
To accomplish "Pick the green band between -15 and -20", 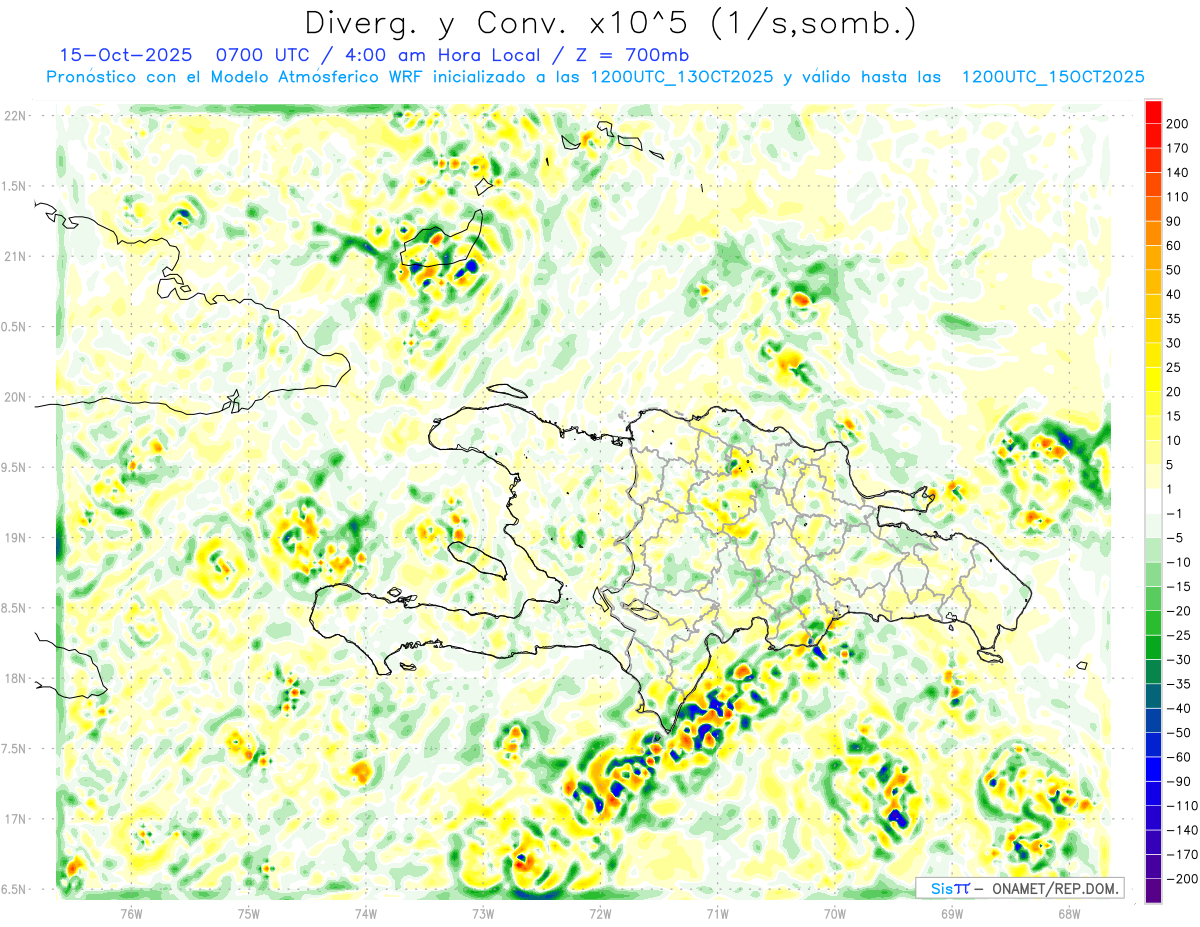I will (x=1153, y=599).
